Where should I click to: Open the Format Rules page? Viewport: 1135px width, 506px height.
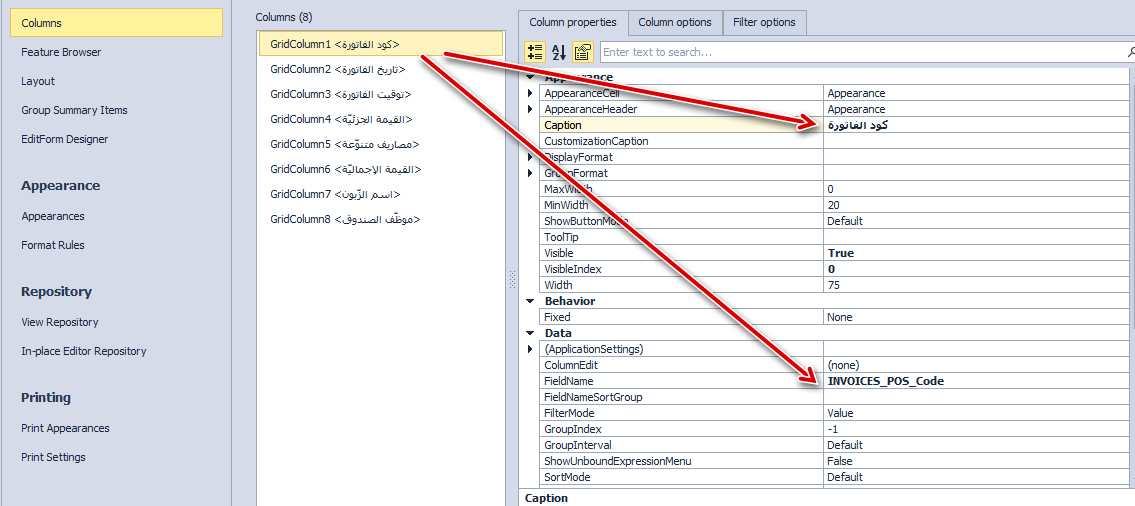pos(53,245)
